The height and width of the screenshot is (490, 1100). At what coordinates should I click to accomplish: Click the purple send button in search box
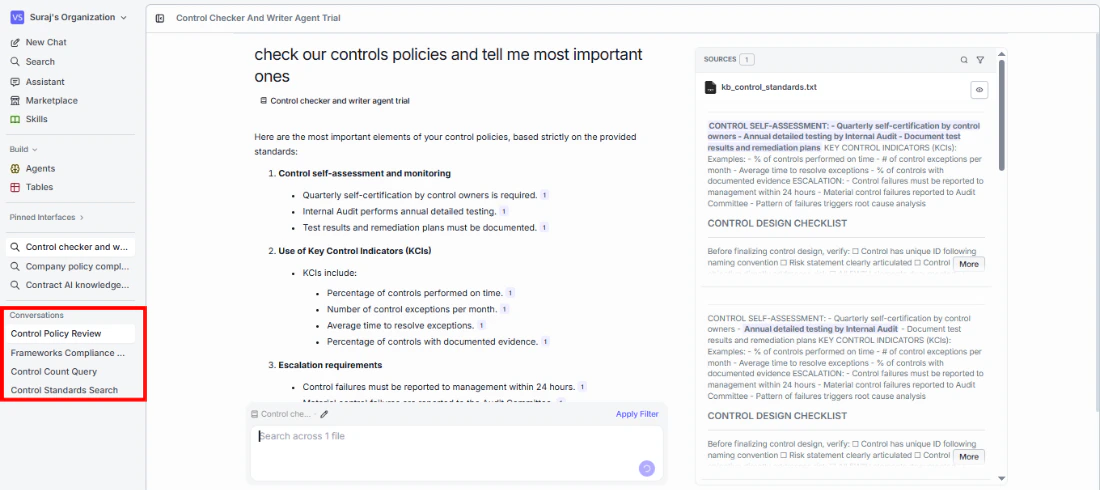(647, 468)
